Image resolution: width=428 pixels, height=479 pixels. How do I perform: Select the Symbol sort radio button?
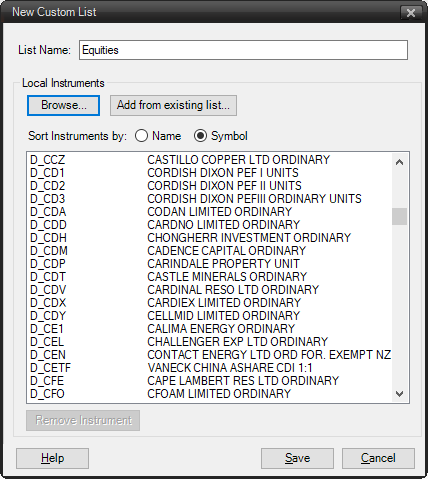(200, 136)
